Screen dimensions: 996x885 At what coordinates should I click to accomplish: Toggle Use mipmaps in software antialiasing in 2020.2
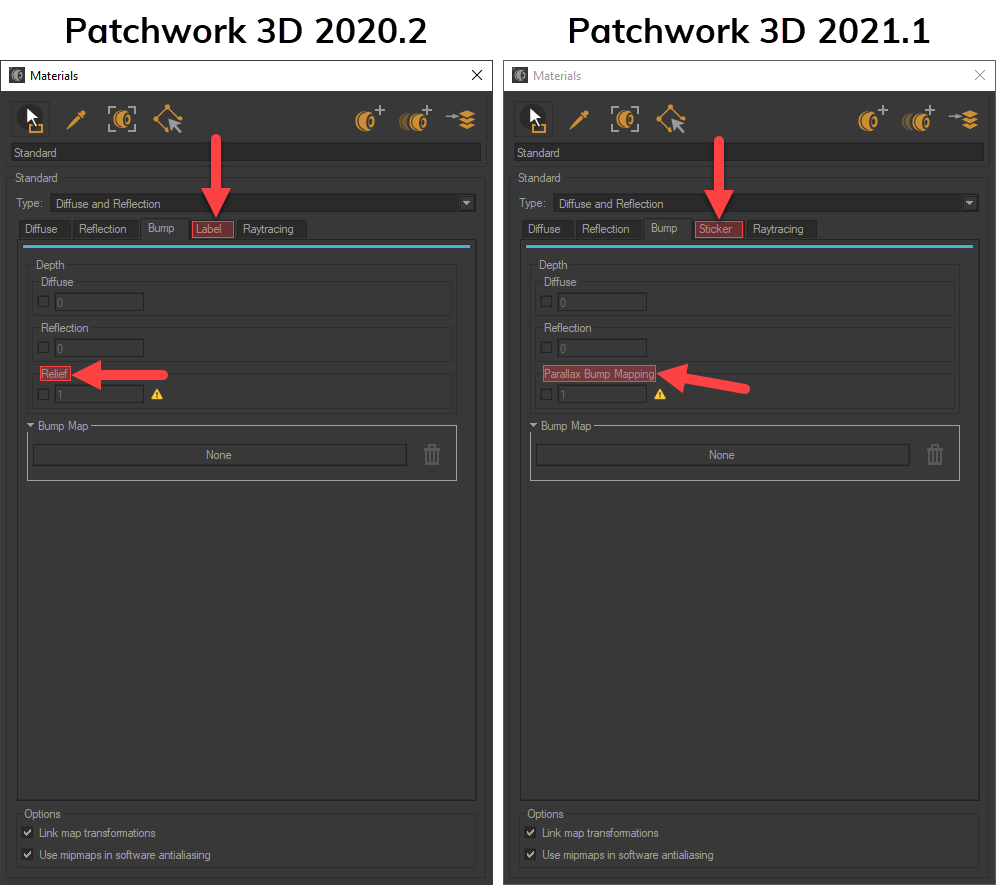coord(27,855)
